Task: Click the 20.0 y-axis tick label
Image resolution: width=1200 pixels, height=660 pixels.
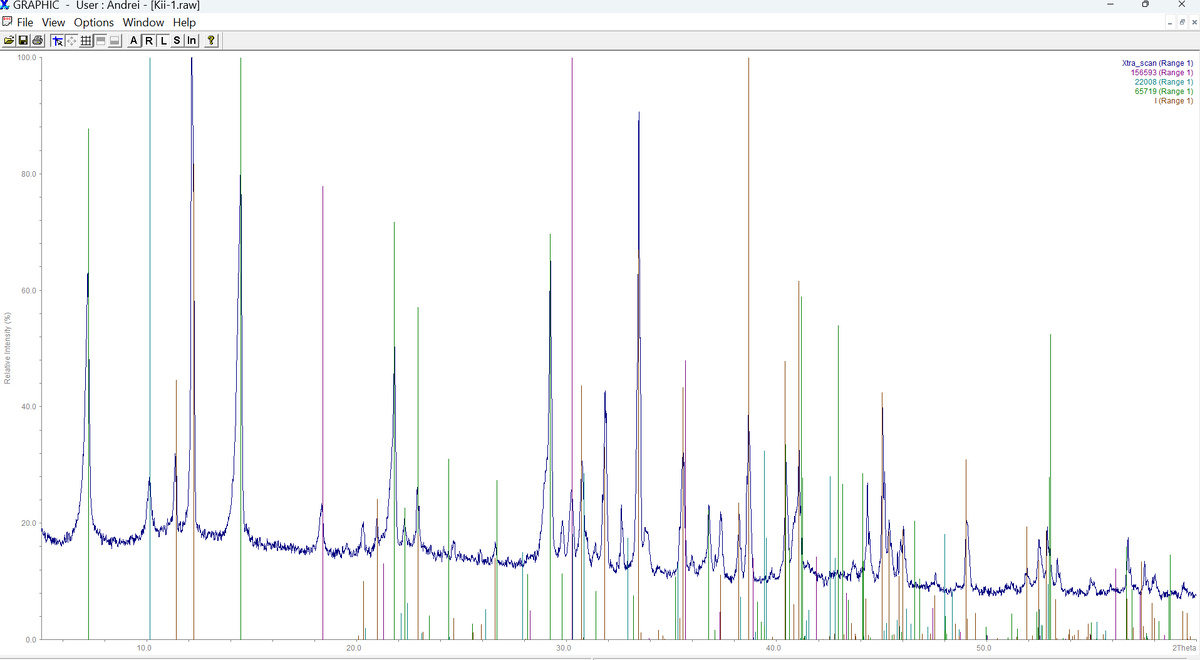Action: 28,523
